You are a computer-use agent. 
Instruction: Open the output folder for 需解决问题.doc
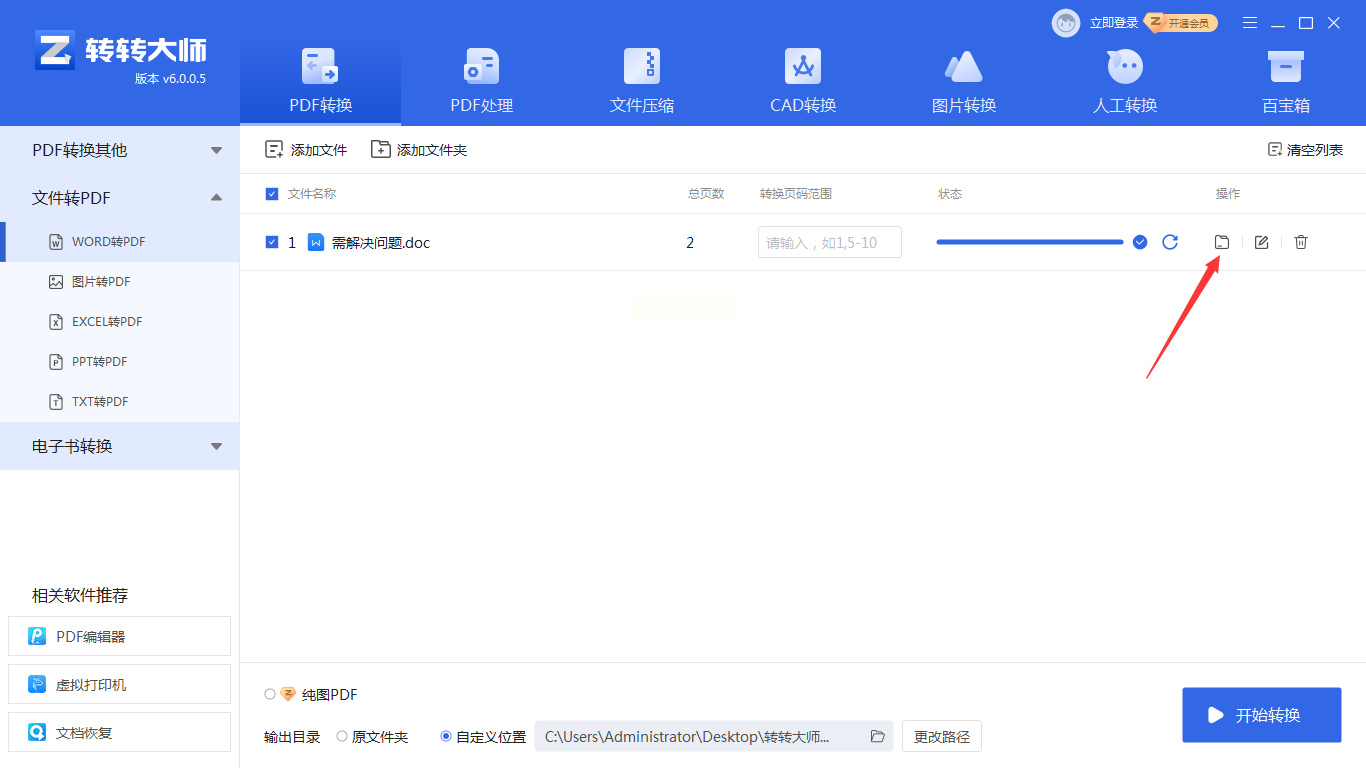[1221, 242]
